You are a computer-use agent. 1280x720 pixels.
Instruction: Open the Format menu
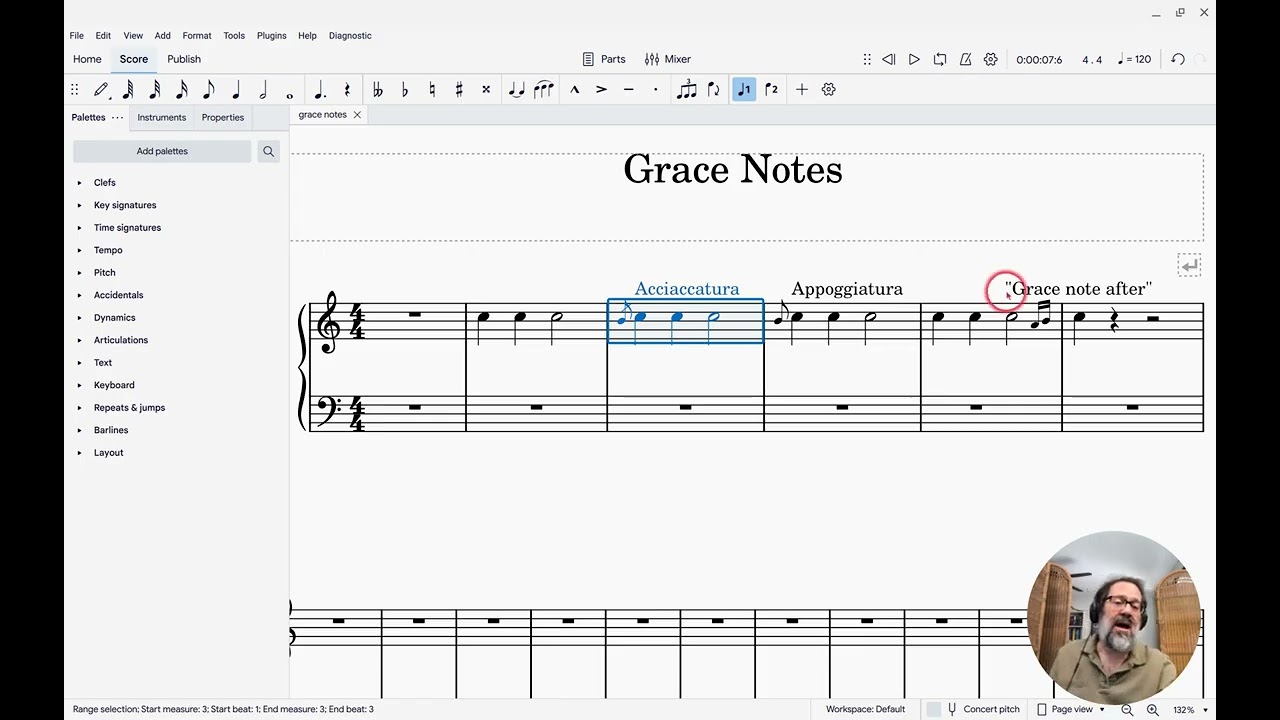click(x=197, y=36)
